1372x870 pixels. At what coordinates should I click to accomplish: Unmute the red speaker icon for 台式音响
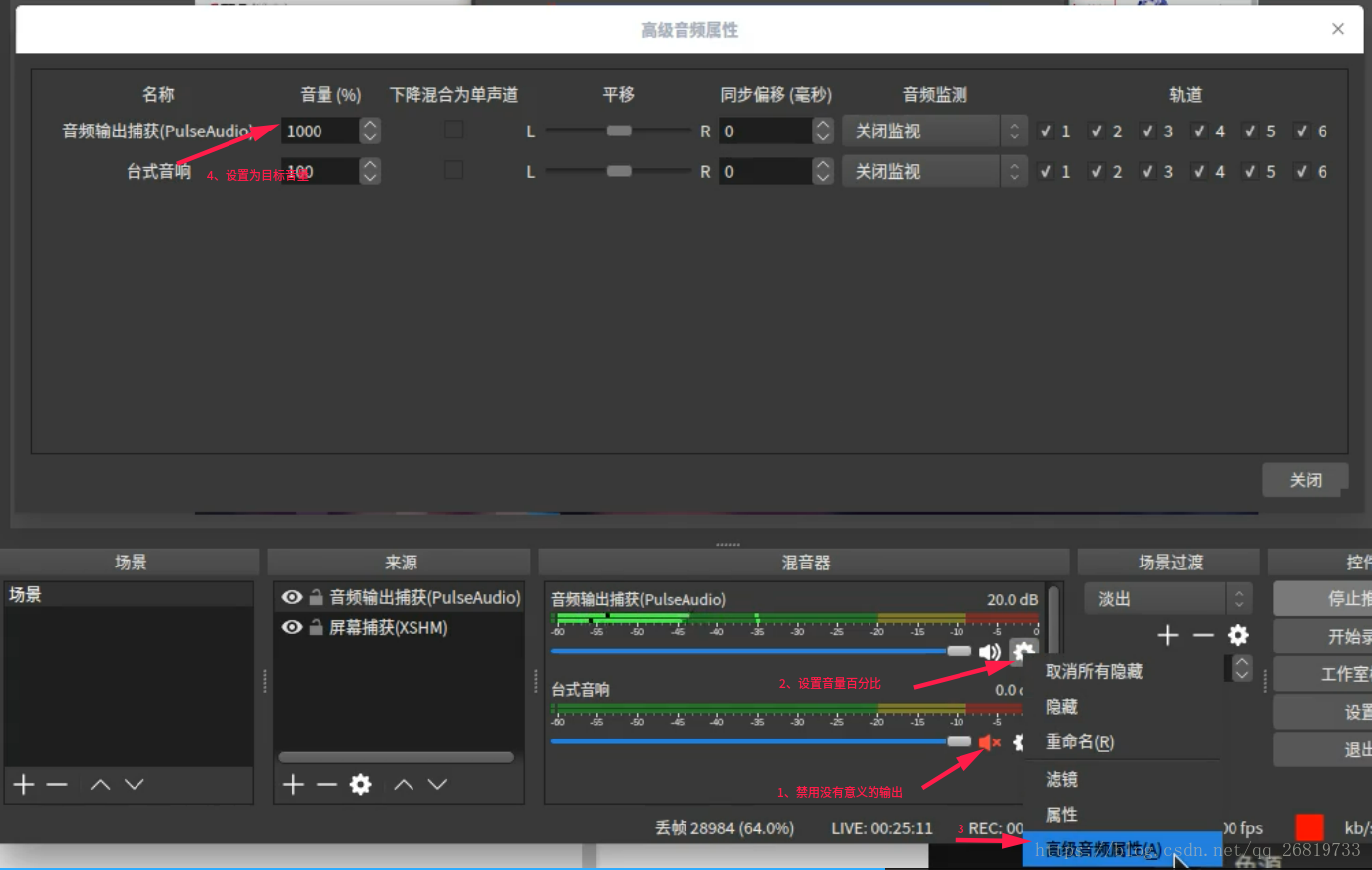(990, 742)
